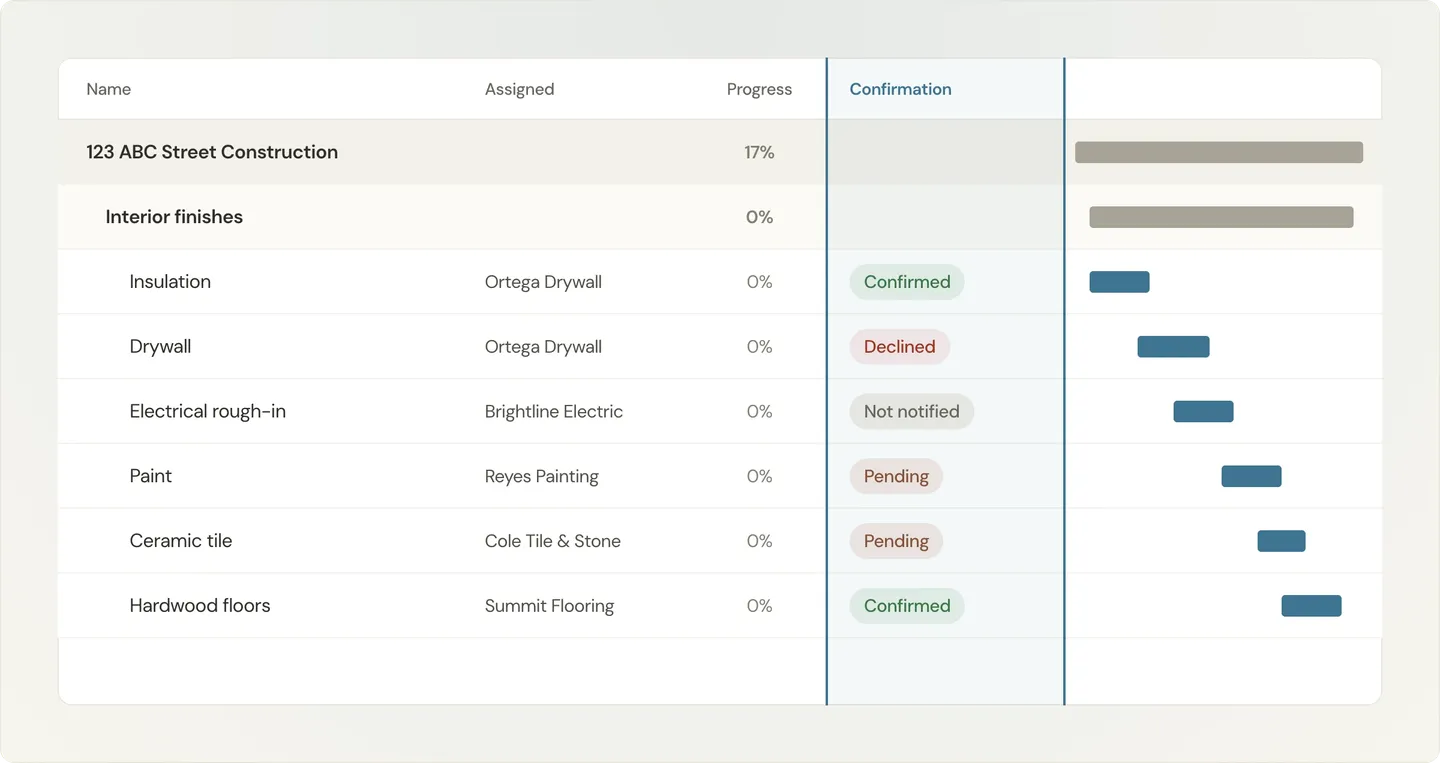Click the Confirmed badge for Insulation

click(907, 282)
